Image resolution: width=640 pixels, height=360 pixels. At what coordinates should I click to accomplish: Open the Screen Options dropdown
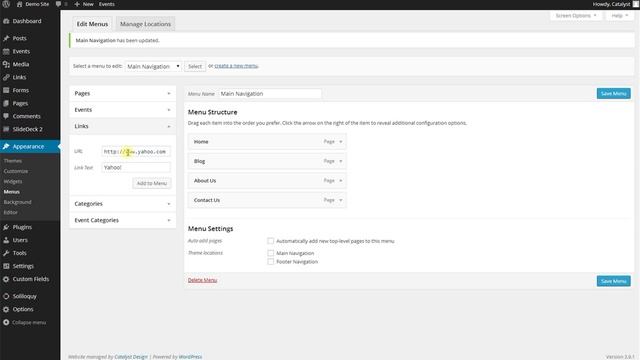(x=576, y=16)
